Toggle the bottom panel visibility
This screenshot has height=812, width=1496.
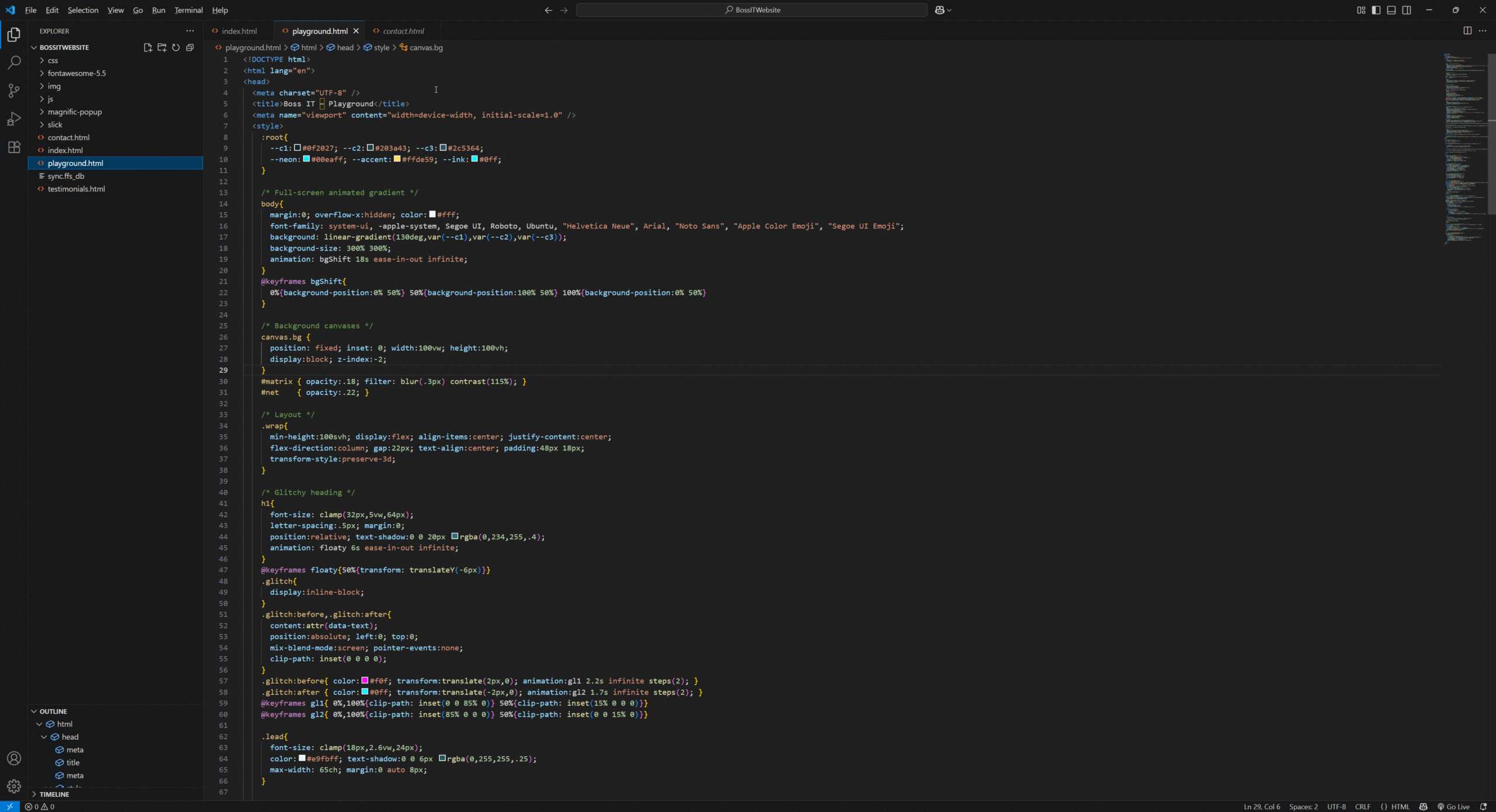[x=1391, y=10]
